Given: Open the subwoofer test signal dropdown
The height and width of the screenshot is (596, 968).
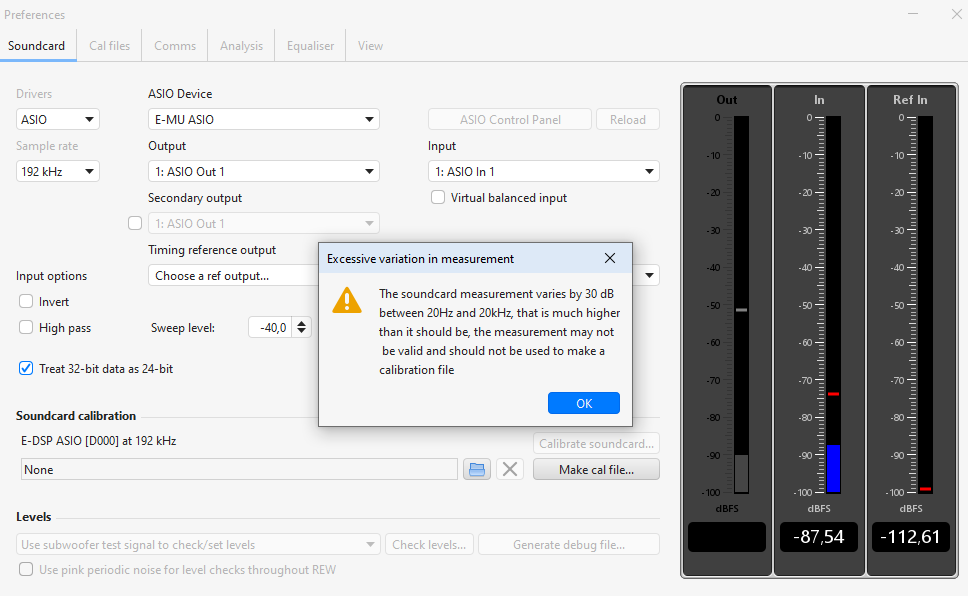Looking at the screenshot, I should click(198, 545).
